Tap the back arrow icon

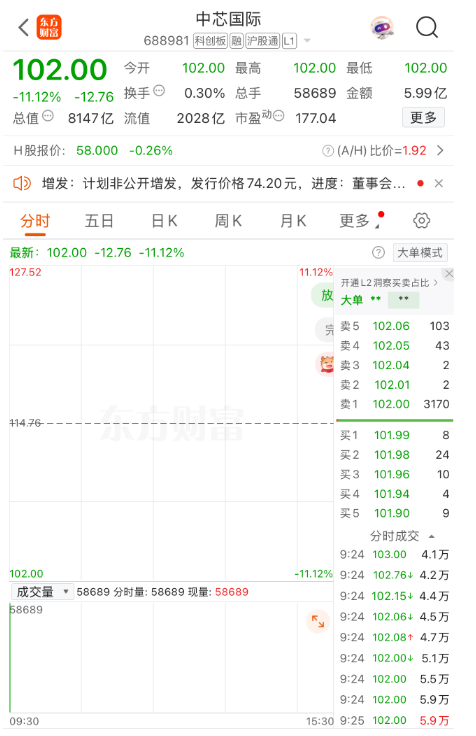23,27
